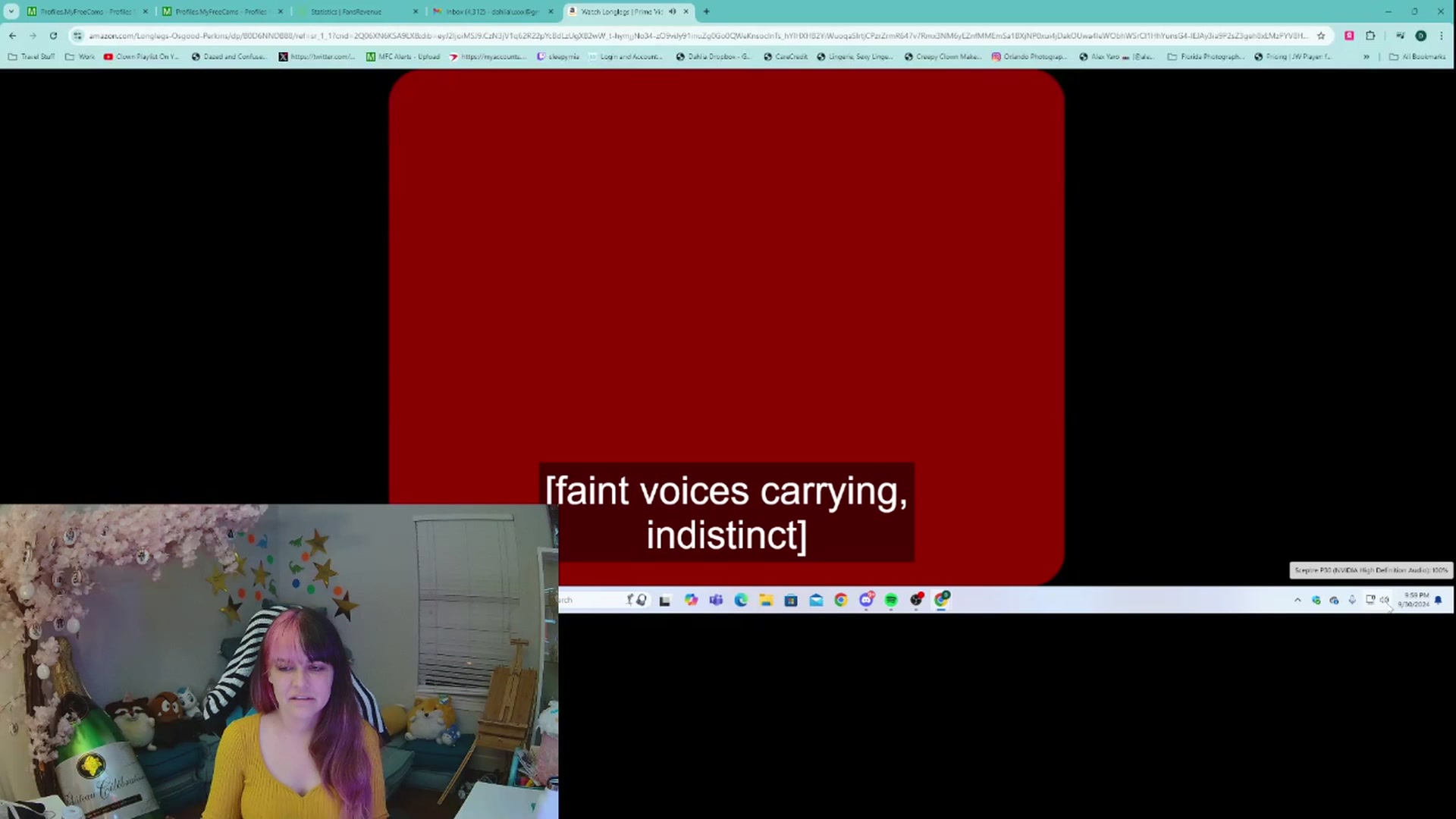Close the Watch Longlegs tab
Viewport: 1456px width, 819px height.
tap(686, 11)
